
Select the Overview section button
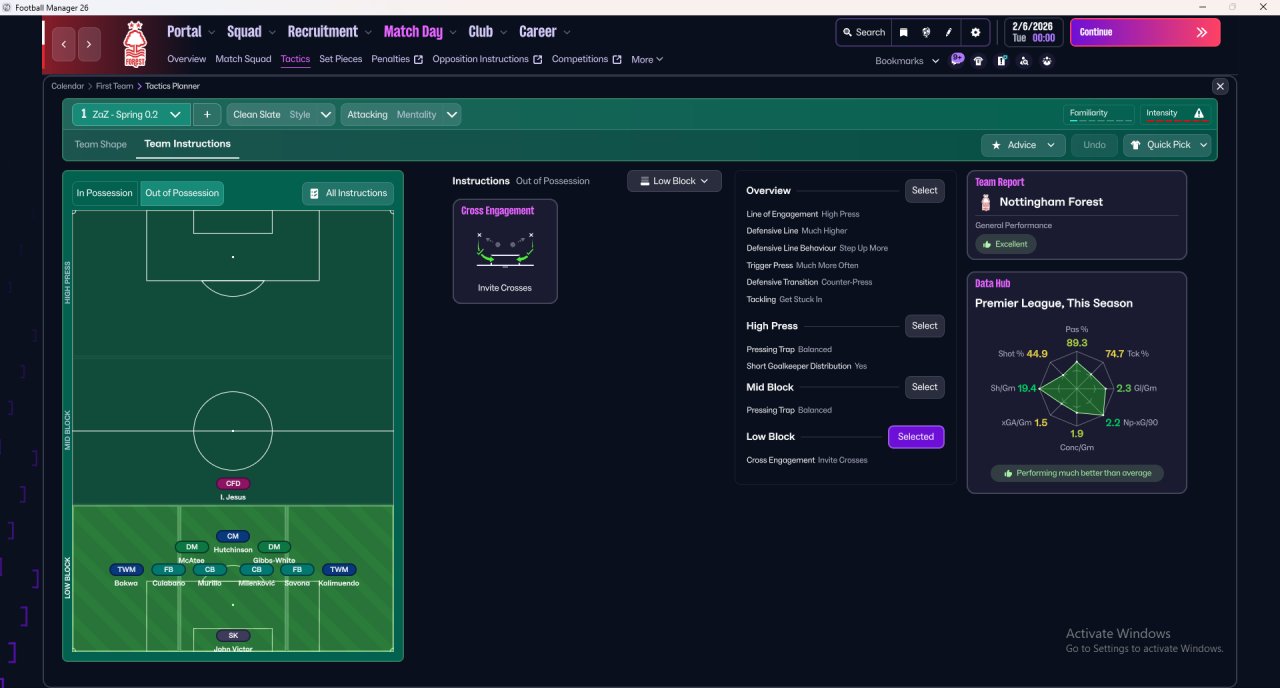pos(925,190)
